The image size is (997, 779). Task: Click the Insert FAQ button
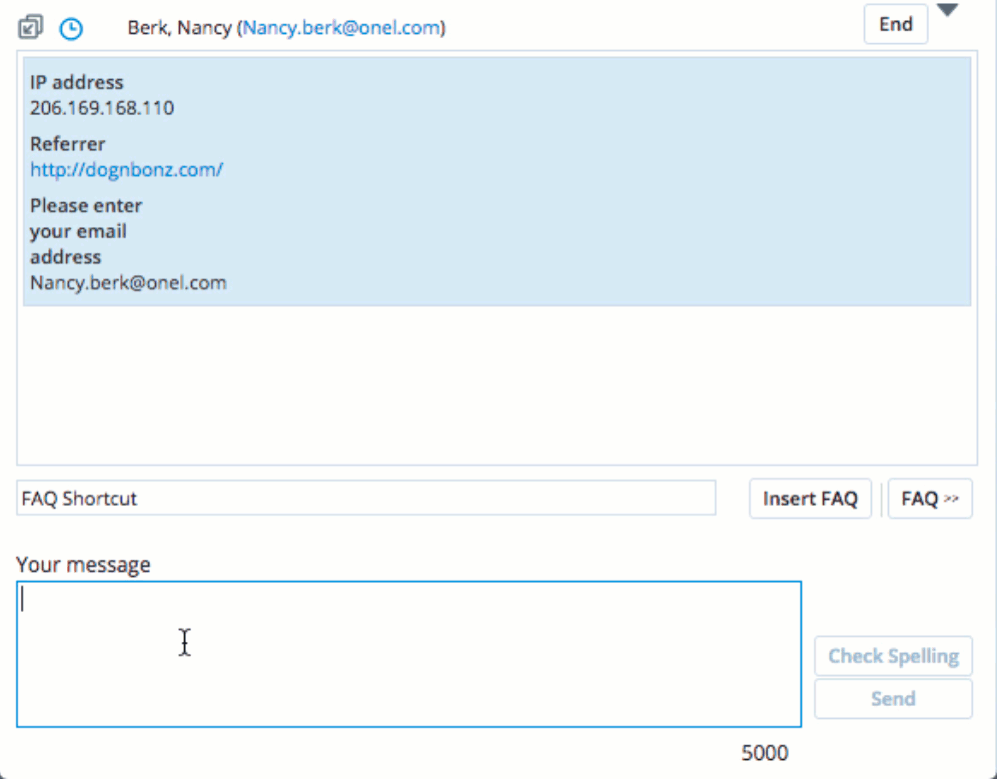click(810, 499)
